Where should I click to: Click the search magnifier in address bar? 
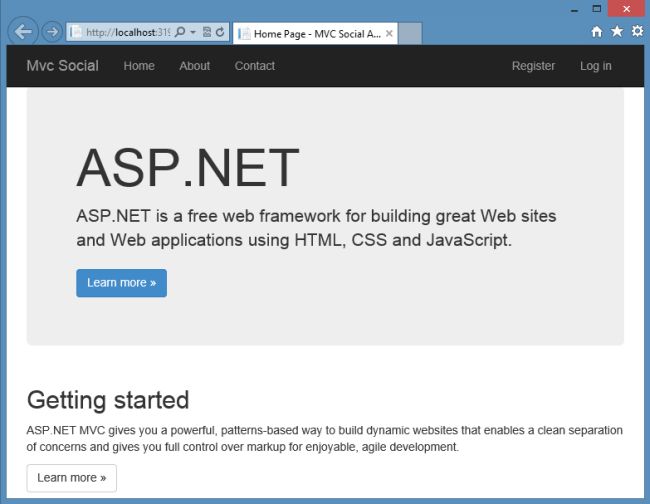(x=180, y=32)
